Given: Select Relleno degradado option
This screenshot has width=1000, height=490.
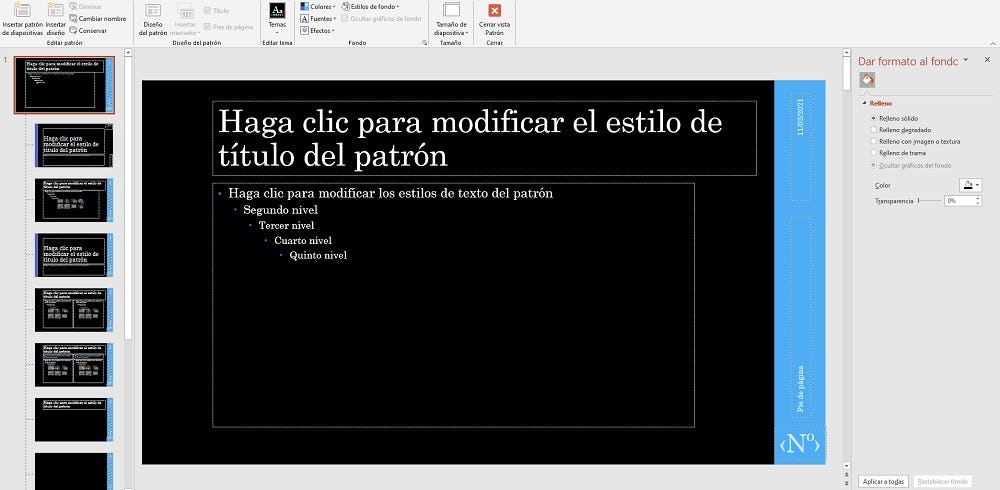Looking at the screenshot, I should (x=874, y=129).
